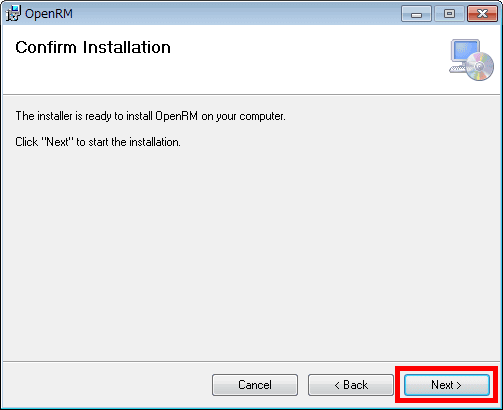Maximize the OpenRM installer window

(449, 14)
